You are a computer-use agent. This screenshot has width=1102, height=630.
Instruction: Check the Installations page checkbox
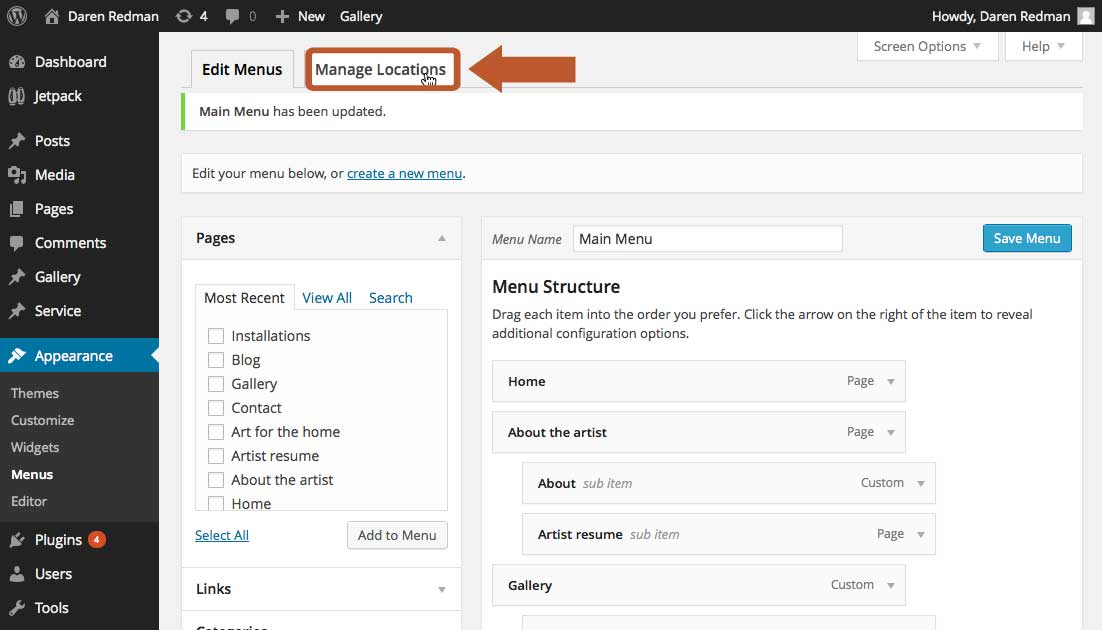coord(216,336)
